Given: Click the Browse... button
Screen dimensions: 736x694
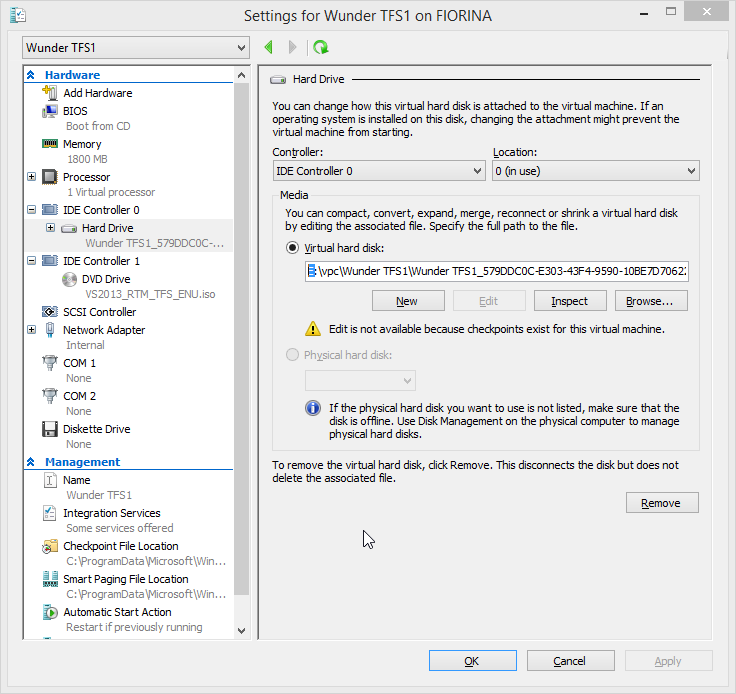Looking at the screenshot, I should (651, 301).
